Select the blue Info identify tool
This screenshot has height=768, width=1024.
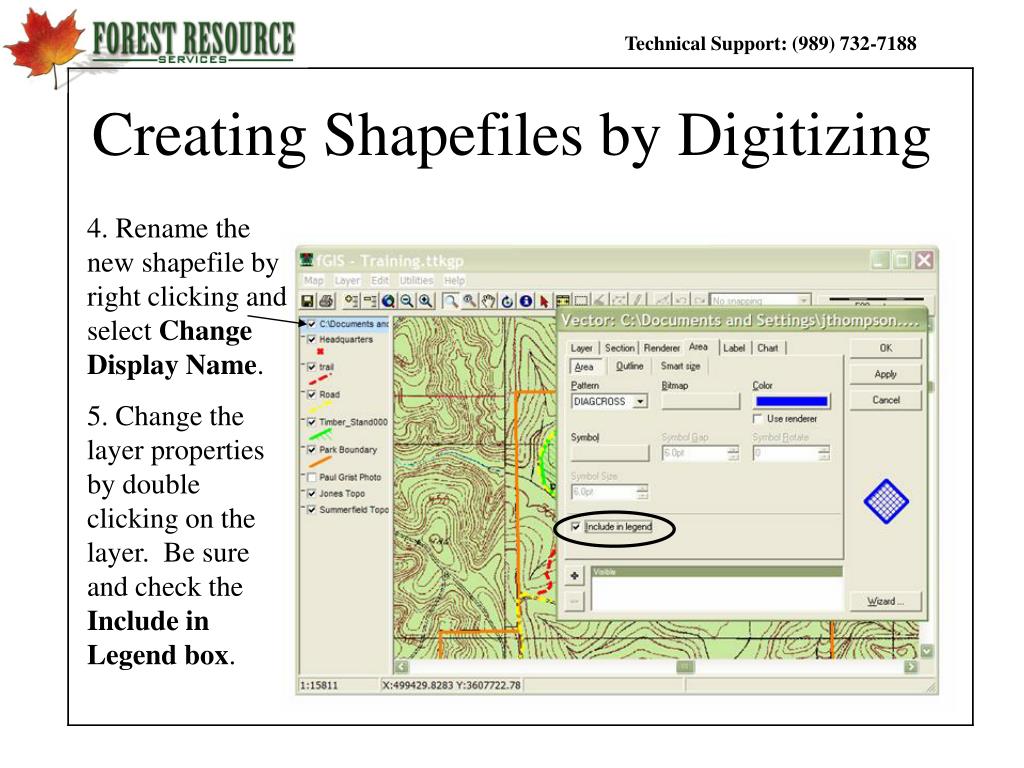coord(526,301)
